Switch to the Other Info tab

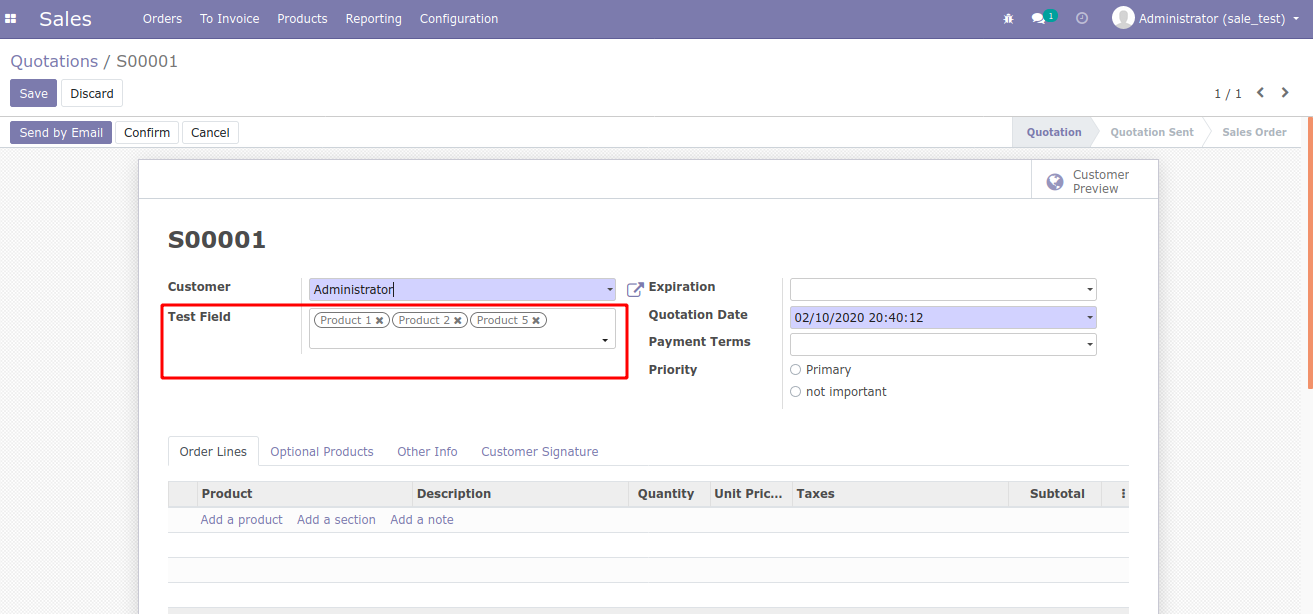(x=427, y=452)
